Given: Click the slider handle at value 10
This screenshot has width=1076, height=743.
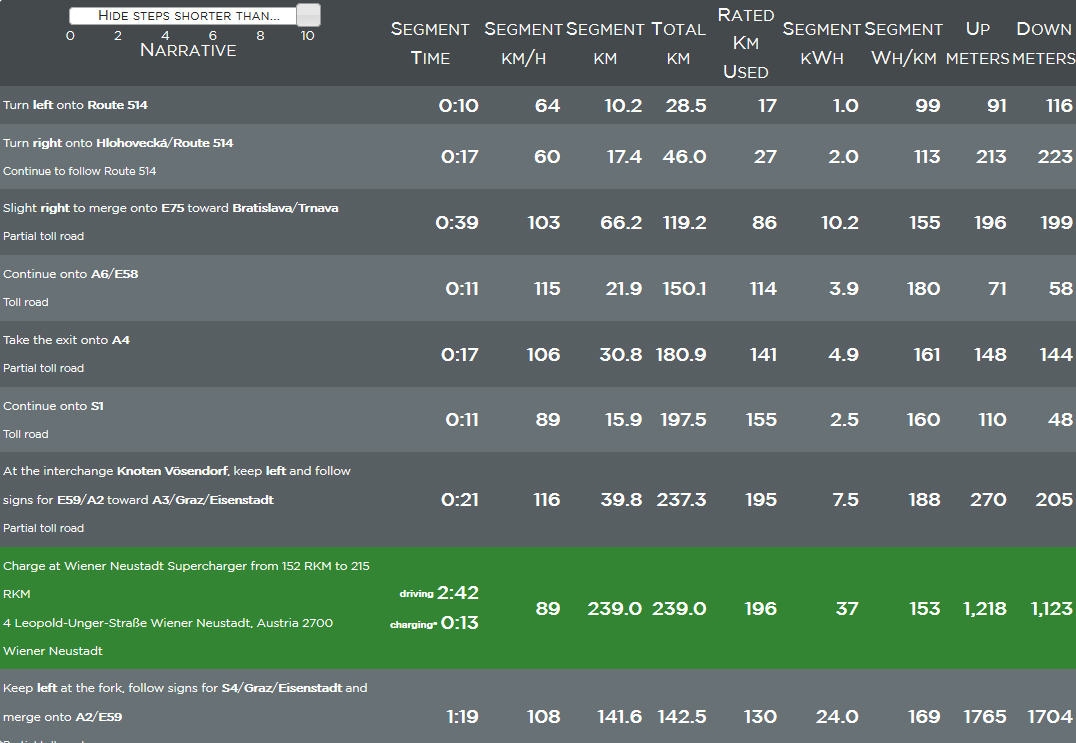Looking at the screenshot, I should tap(308, 15).
